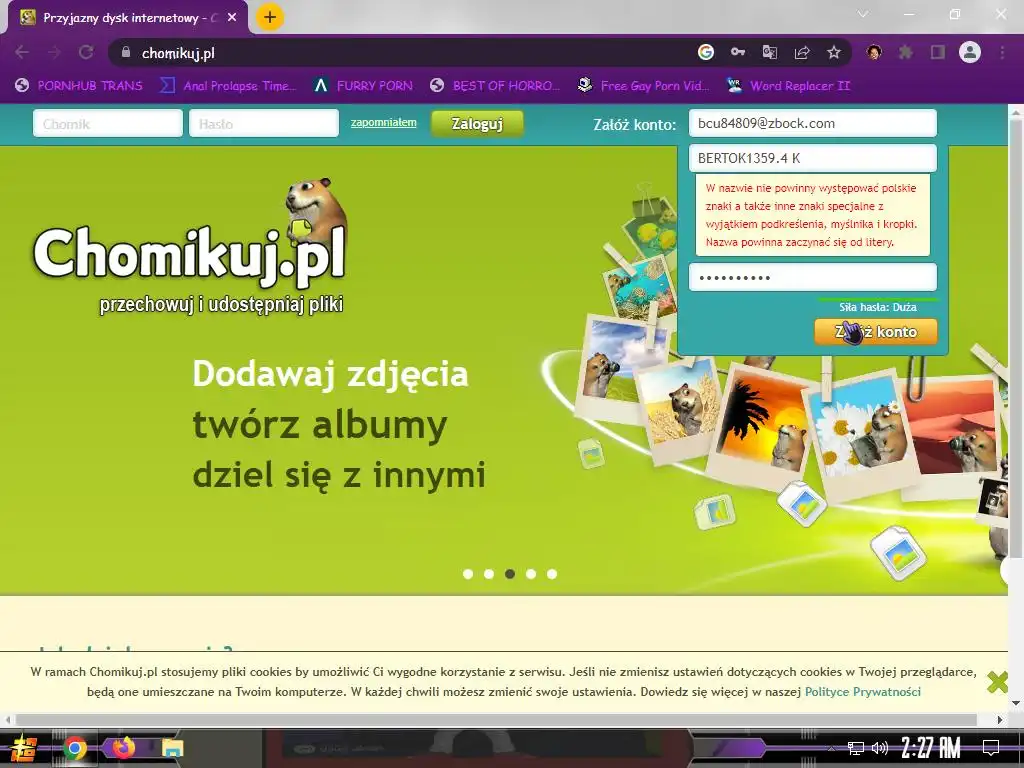This screenshot has height=768, width=1024.
Task: Open the notification center icon
Action: pyautogui.click(x=991, y=748)
